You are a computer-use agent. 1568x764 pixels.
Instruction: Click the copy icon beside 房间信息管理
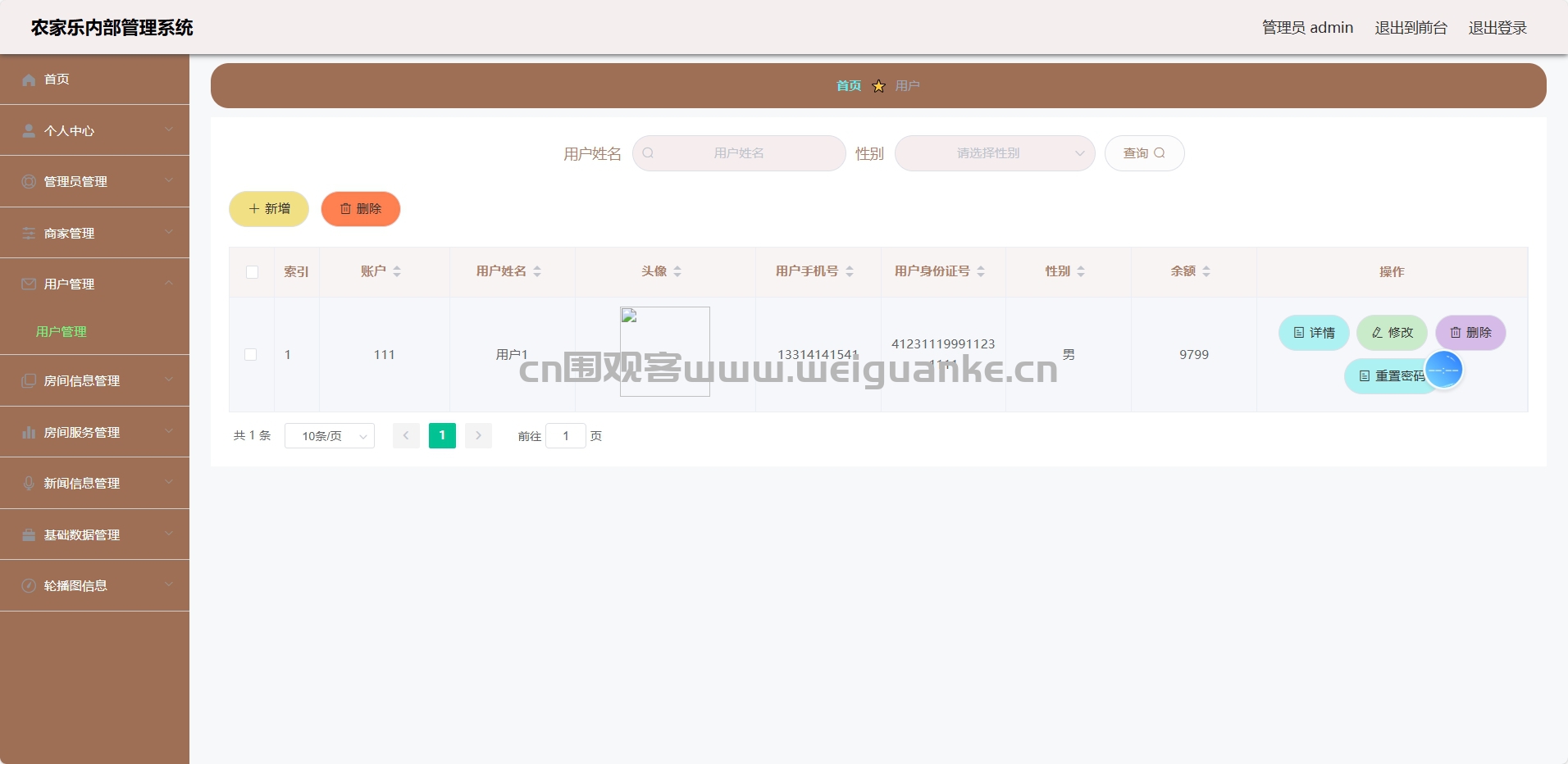[29, 380]
